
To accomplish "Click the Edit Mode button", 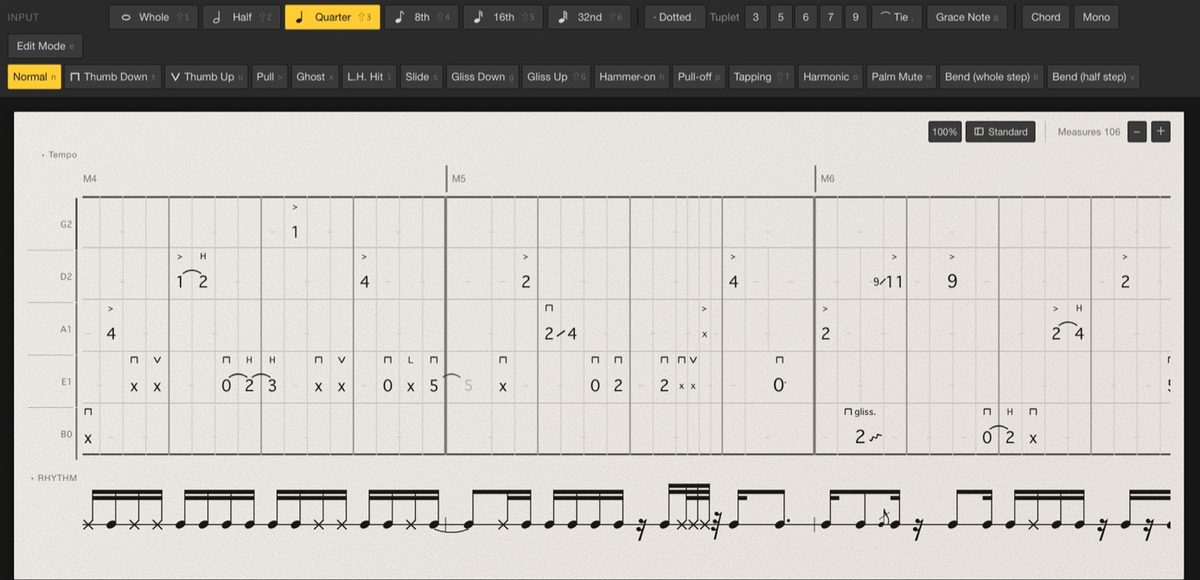I will 45,46.
